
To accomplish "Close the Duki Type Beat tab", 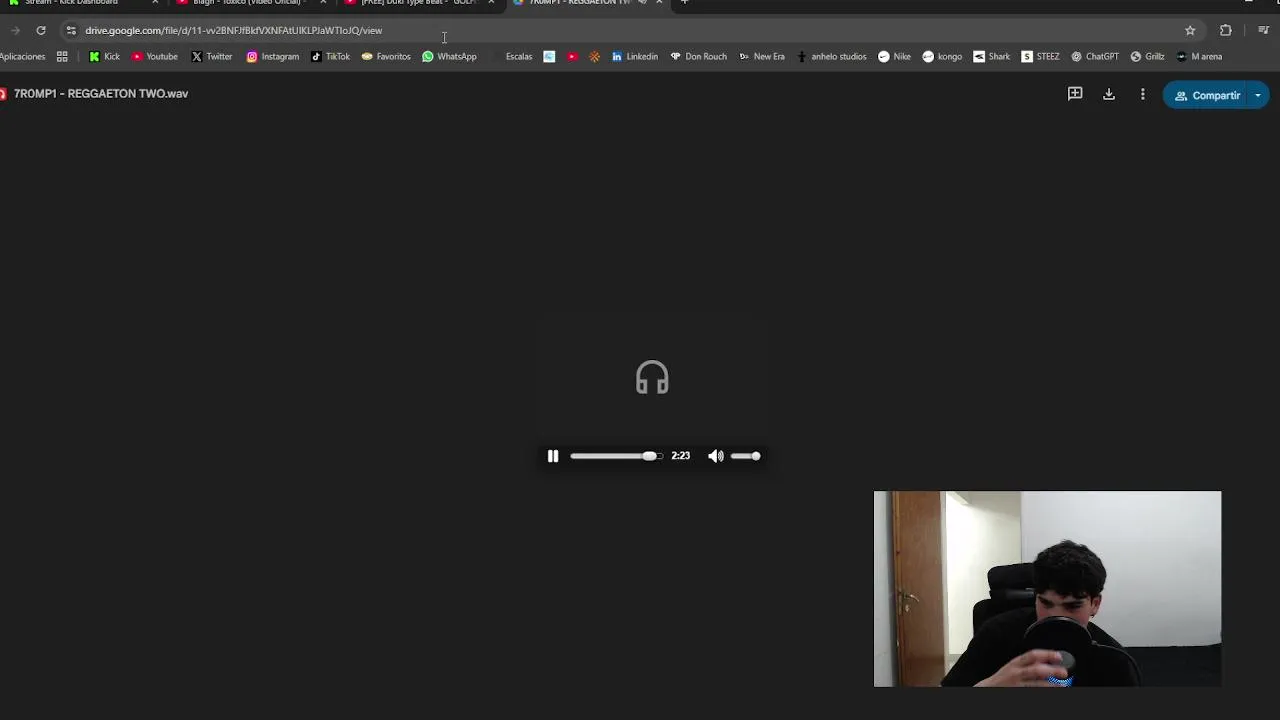I will [491, 3].
